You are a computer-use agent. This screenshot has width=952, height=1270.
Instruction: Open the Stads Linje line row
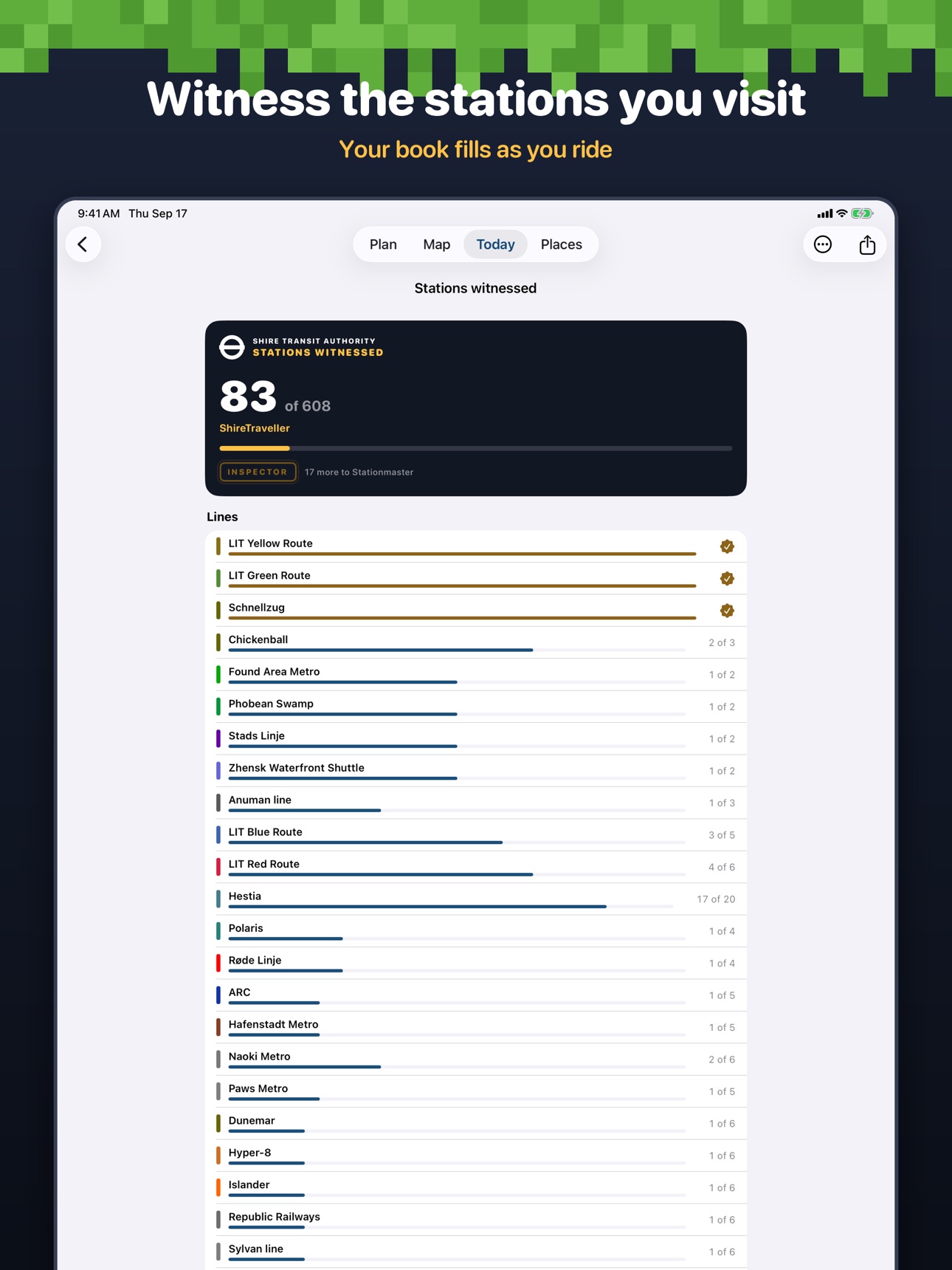(476, 739)
